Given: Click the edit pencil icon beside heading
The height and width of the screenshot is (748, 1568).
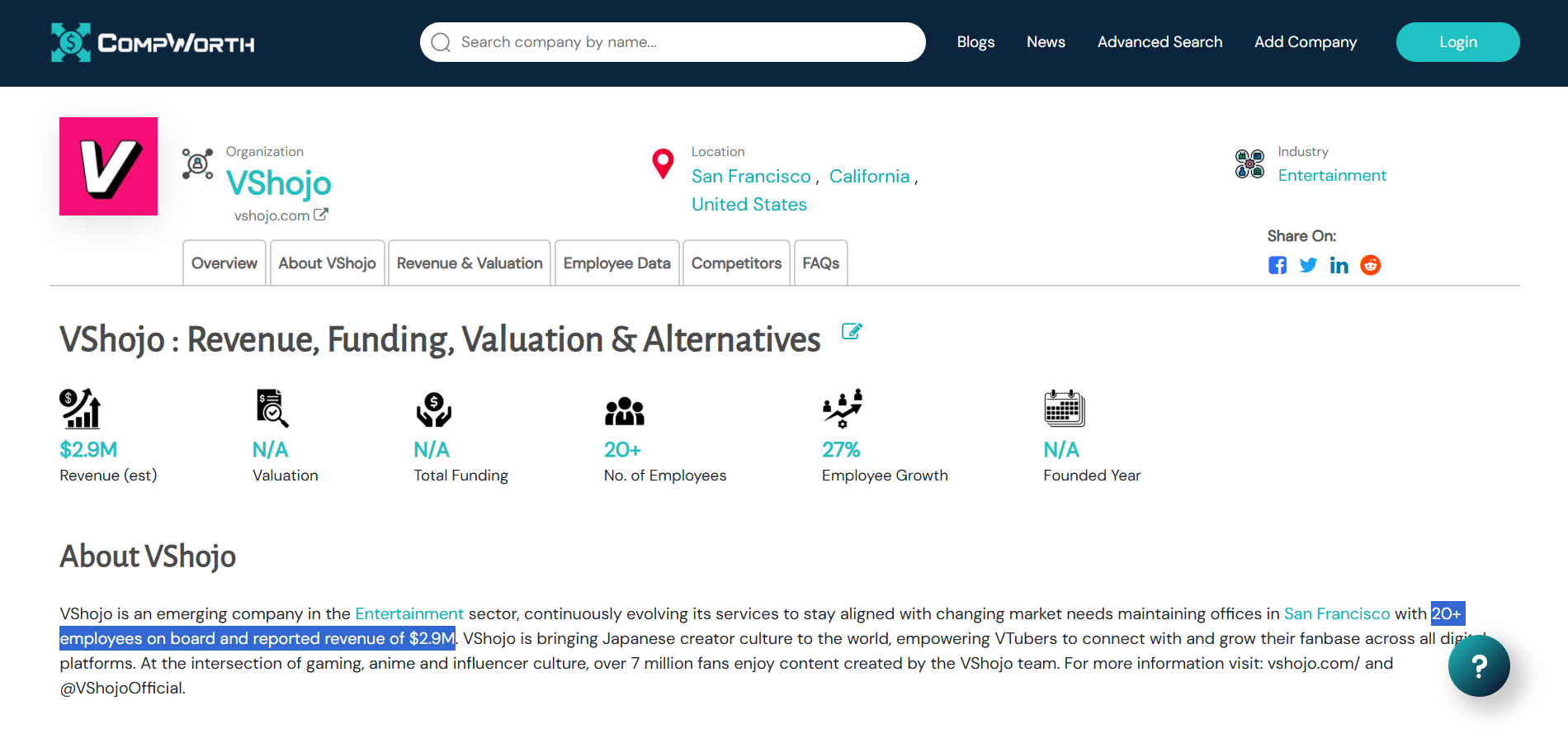Looking at the screenshot, I should tap(852, 331).
